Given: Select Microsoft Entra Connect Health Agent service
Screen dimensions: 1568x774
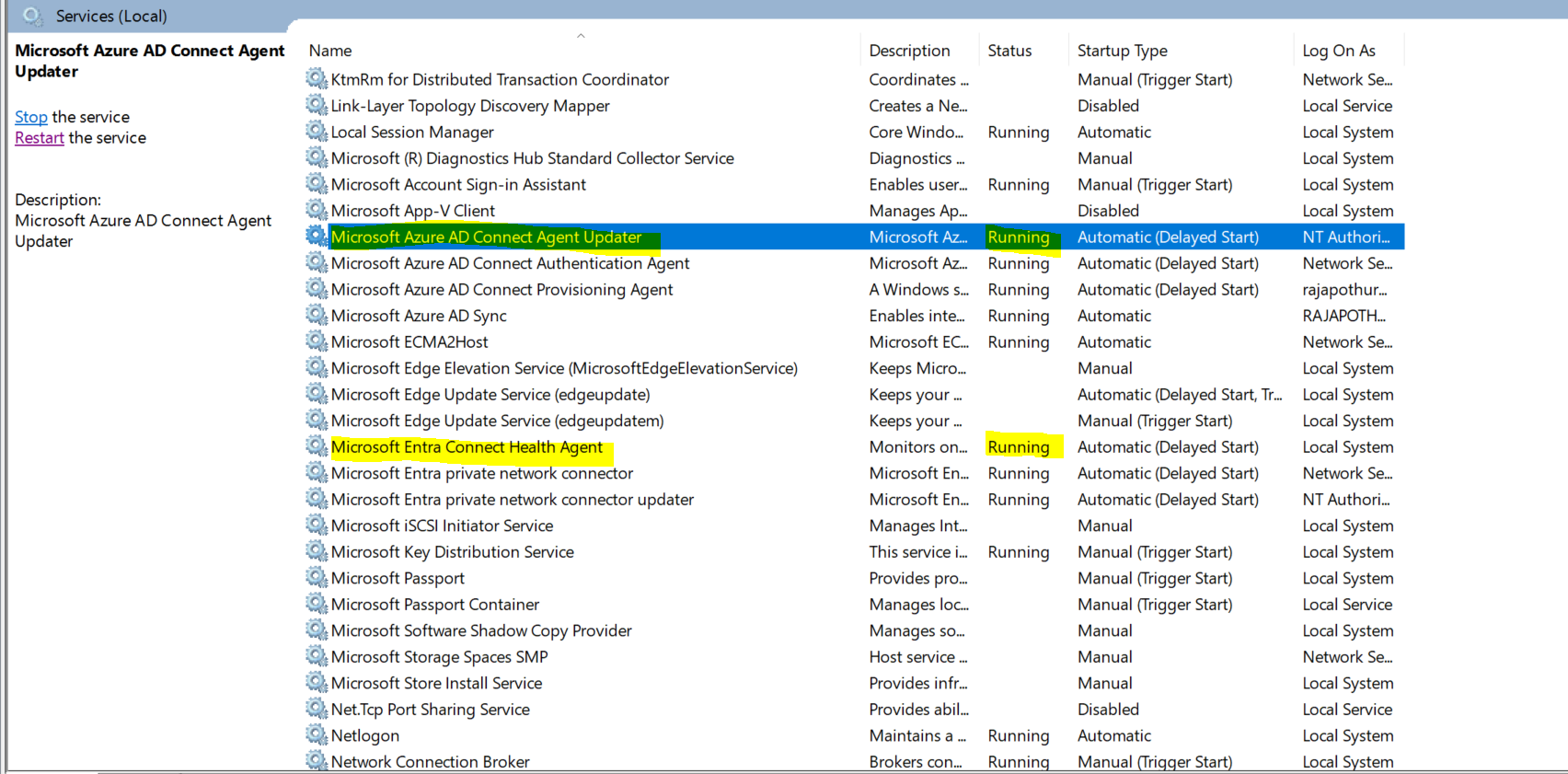Looking at the screenshot, I should (x=467, y=447).
